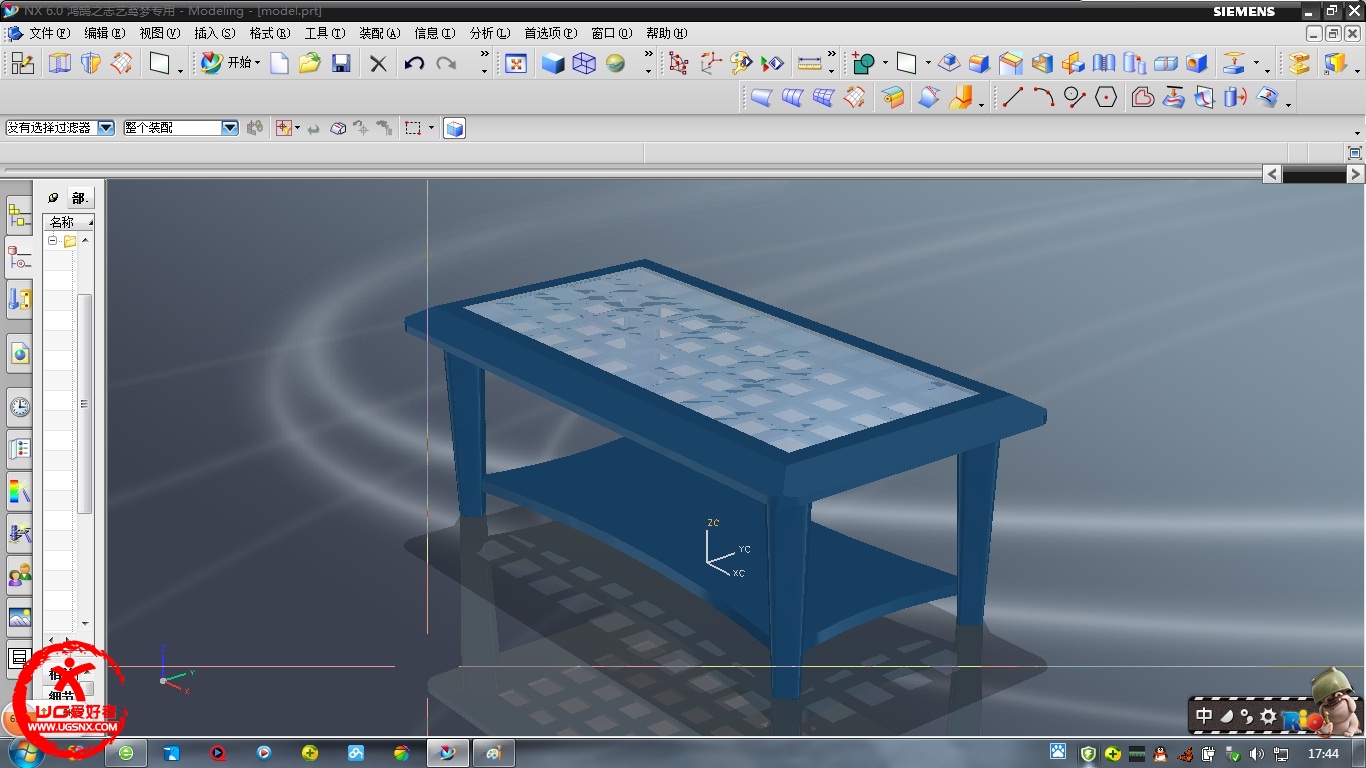
Task: Click the 部. navigator tab button
Action: click(x=80, y=198)
